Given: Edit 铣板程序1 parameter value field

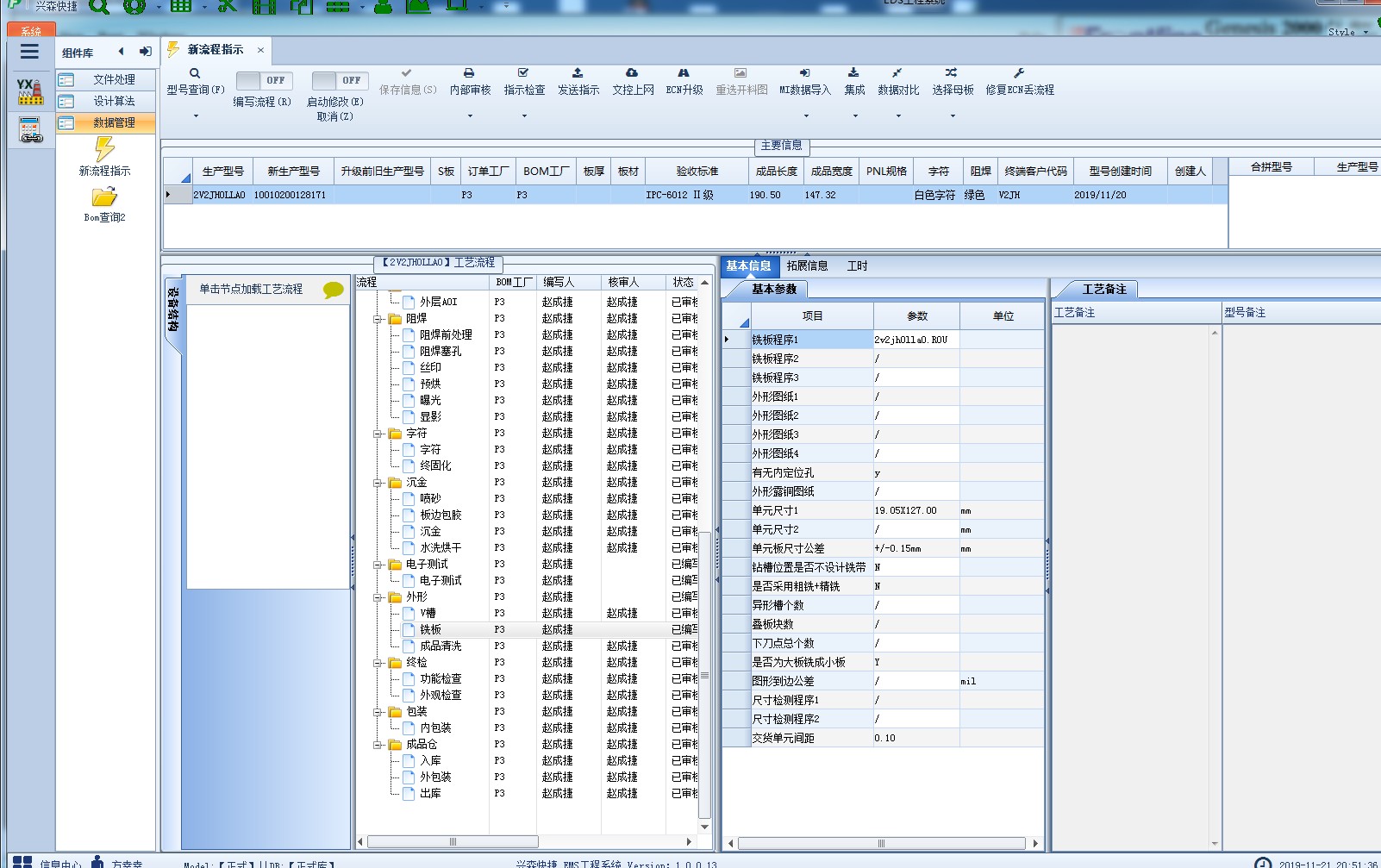Looking at the screenshot, I should 915,340.
